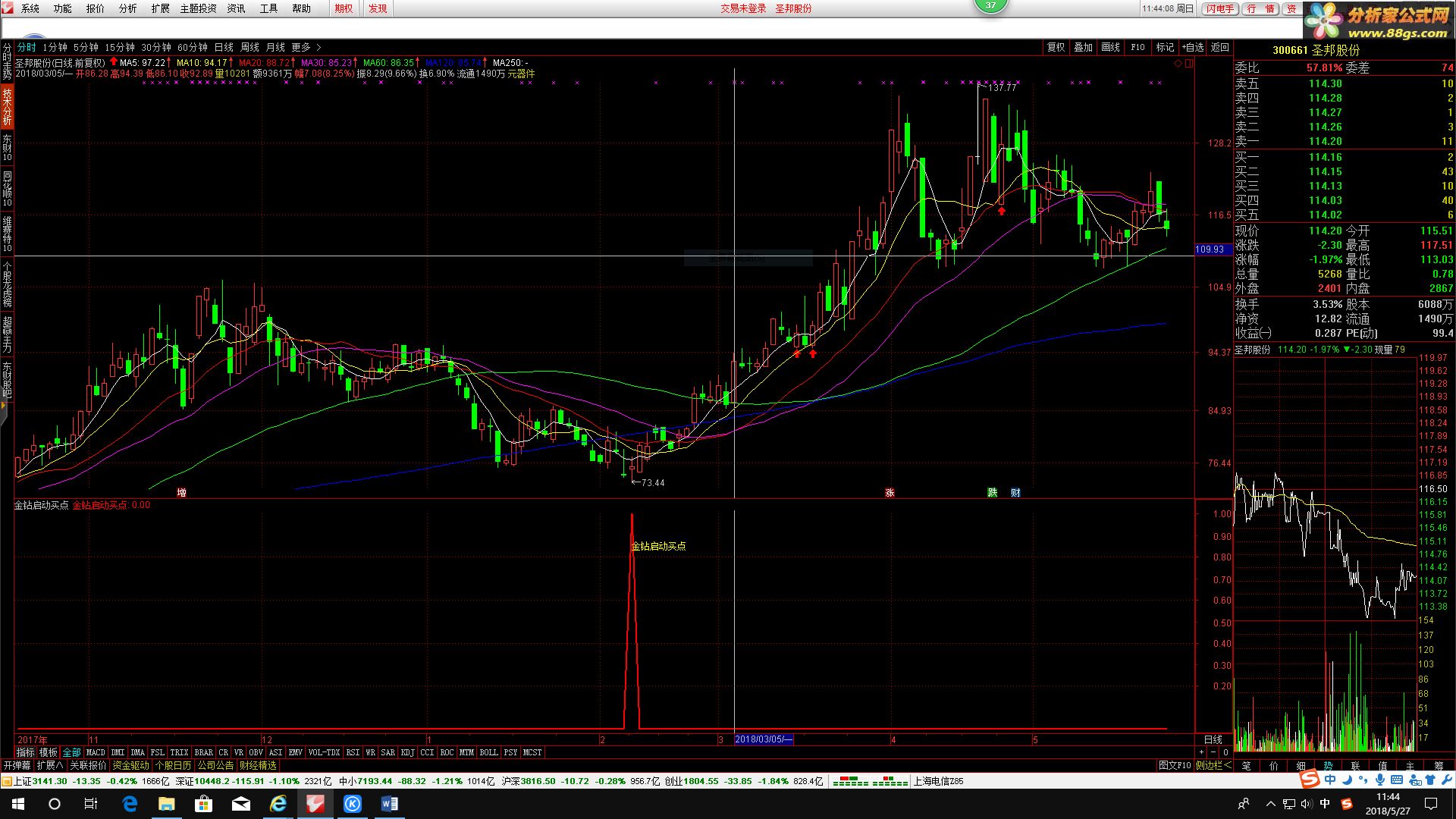Add stock with +自选 button
The height and width of the screenshot is (819, 1456).
(1193, 47)
